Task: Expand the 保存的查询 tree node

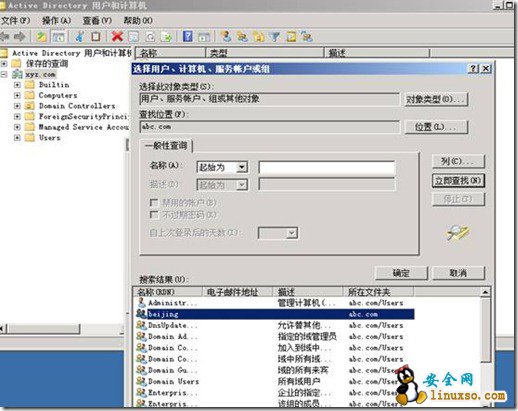Action: click(4, 63)
